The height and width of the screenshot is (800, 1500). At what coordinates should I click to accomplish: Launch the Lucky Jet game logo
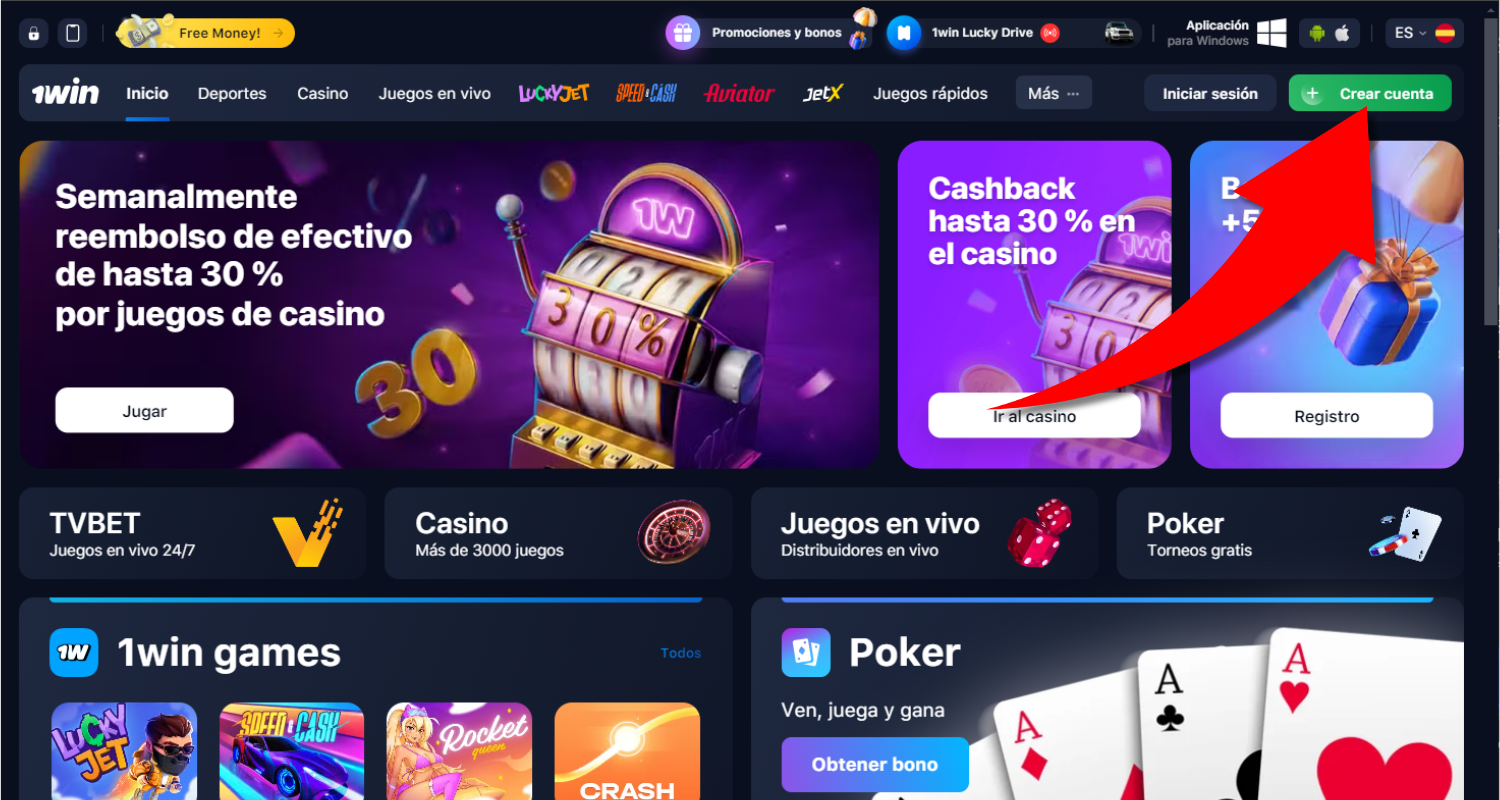(553, 93)
